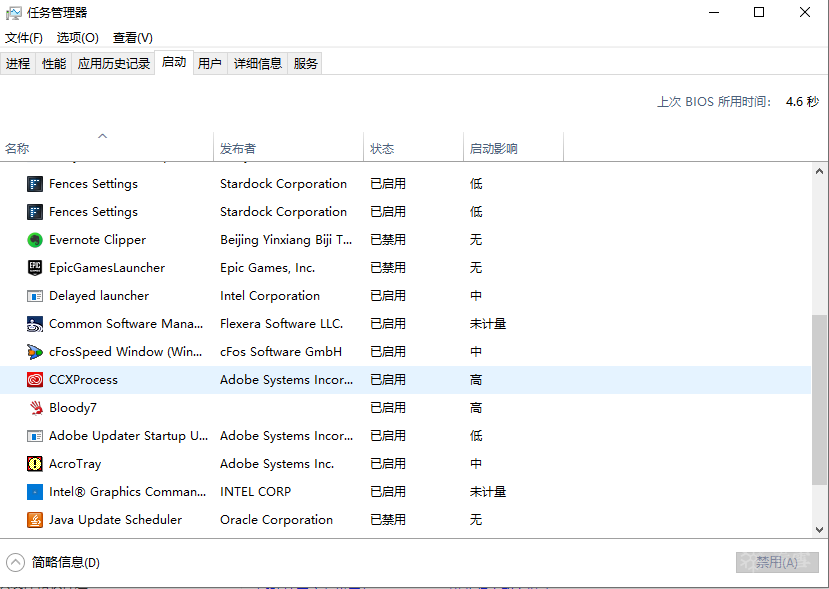Click the 简略信息(D) label
Viewport: 829px width, 589px height.
pyautogui.click(x=66, y=563)
